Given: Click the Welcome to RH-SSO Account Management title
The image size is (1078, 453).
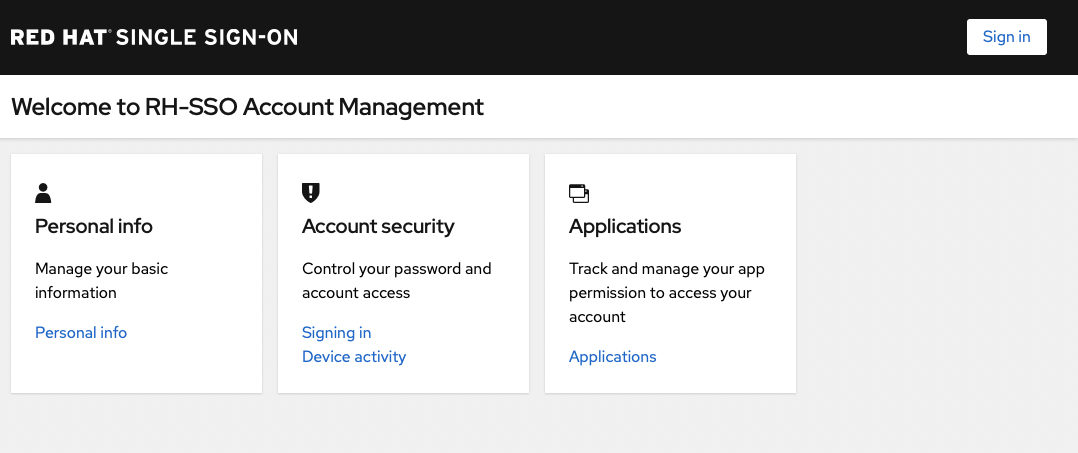Looking at the screenshot, I should 247,107.
